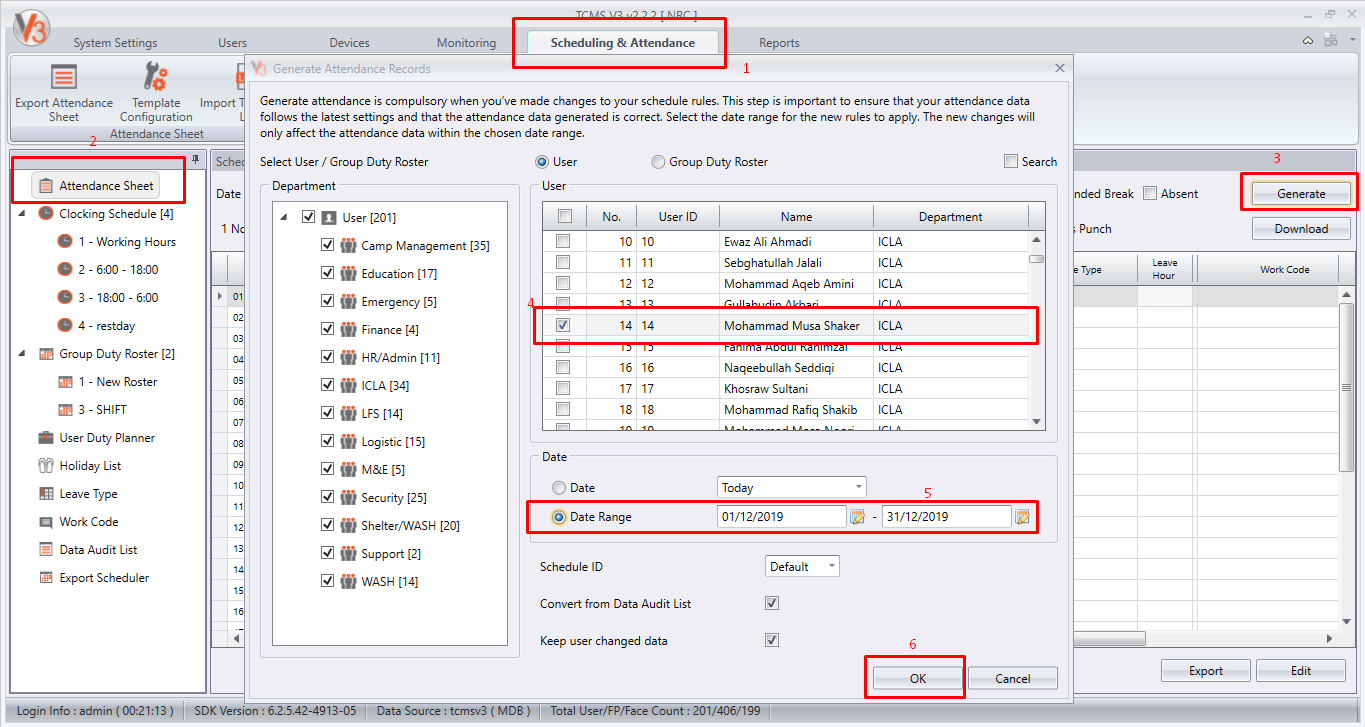Click icon of 1 - New Roster

click(x=65, y=382)
